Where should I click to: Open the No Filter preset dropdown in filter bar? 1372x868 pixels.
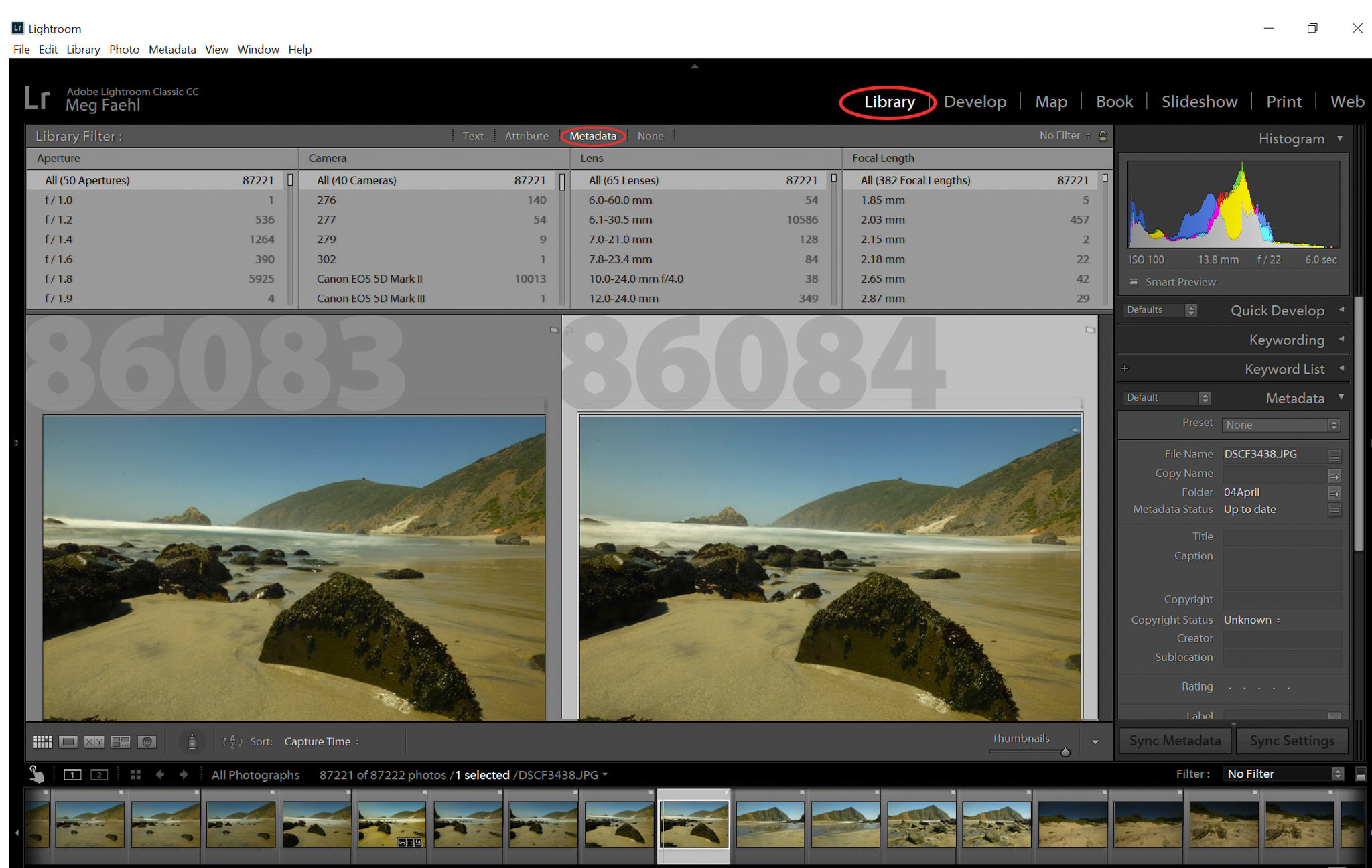click(1065, 136)
